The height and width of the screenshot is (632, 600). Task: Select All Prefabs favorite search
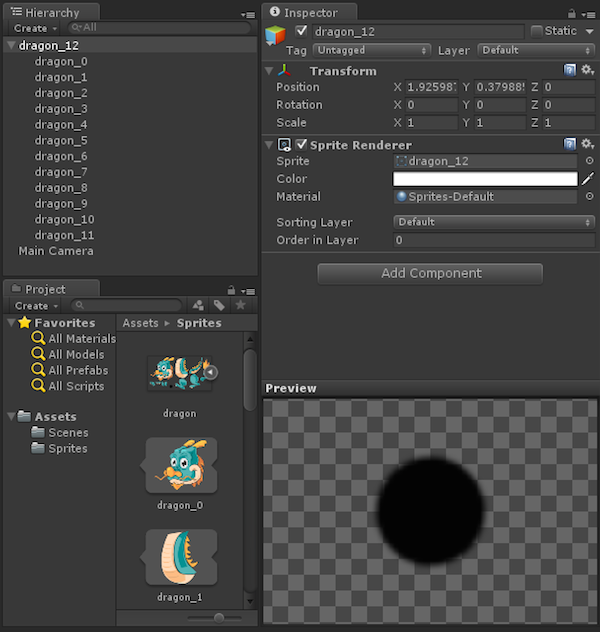(70, 370)
